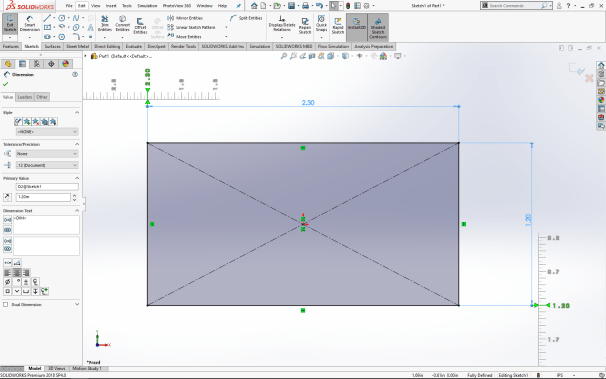Image resolution: width=606 pixels, height=379 pixels.
Task: Click the Rebuild traffic light icon
Action: (x=348, y=6)
